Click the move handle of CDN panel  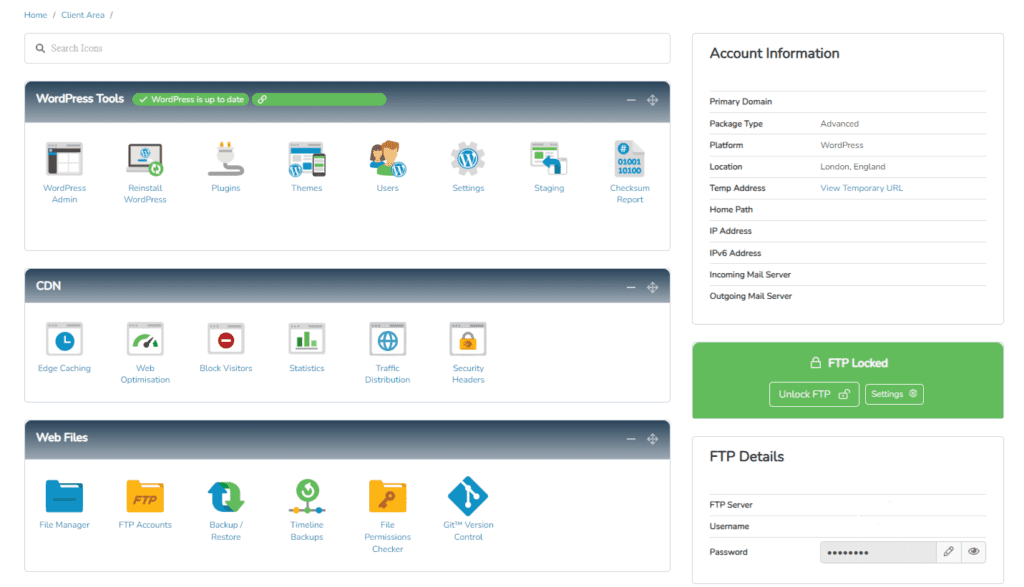coord(652,287)
